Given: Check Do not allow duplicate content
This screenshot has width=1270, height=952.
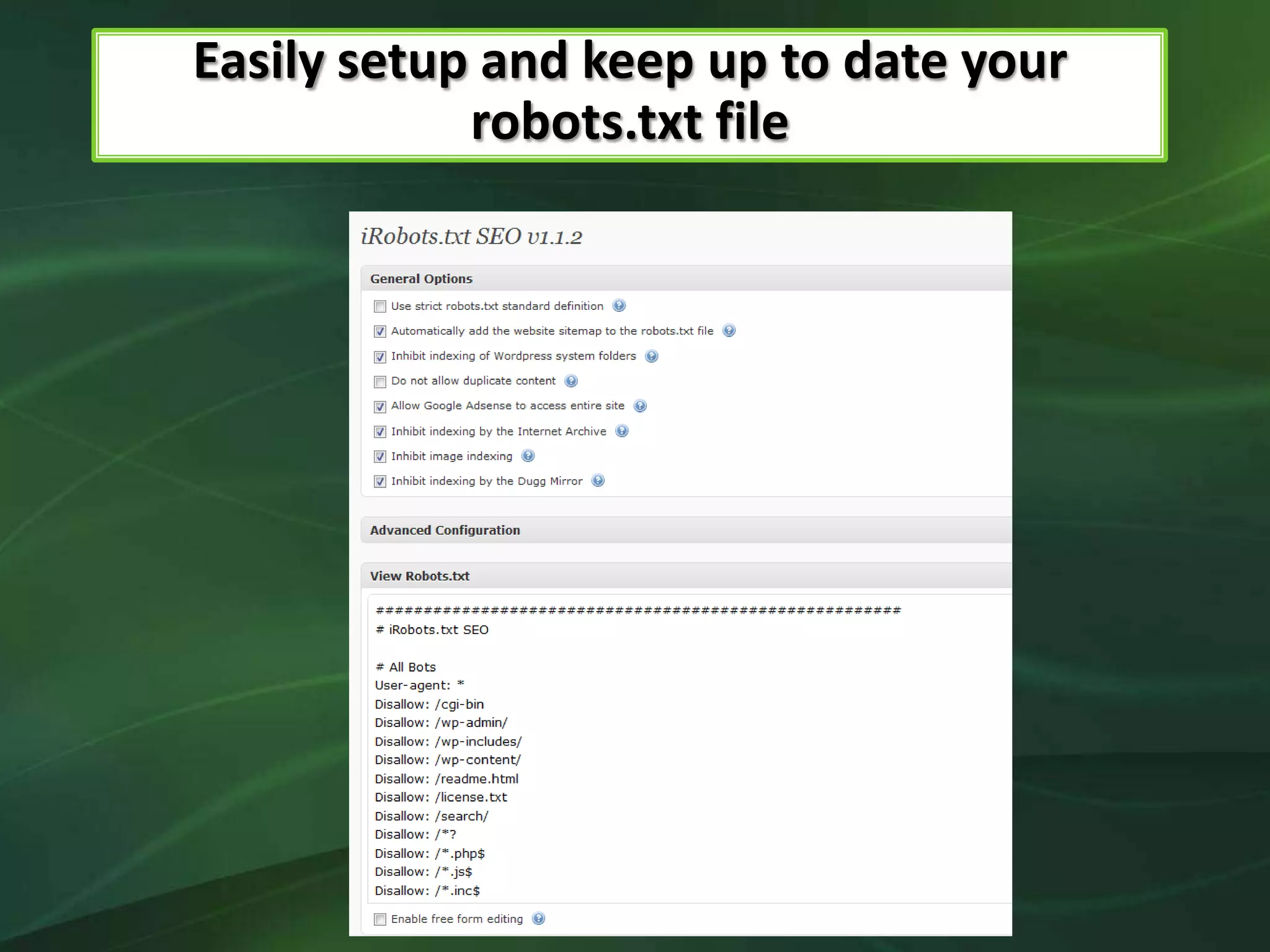Looking at the screenshot, I should (380, 382).
